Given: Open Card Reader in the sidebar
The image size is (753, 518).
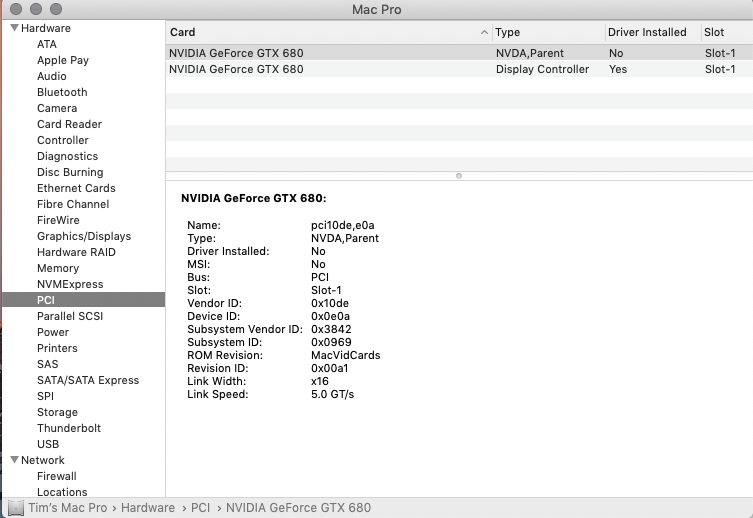Looking at the screenshot, I should coord(69,124).
